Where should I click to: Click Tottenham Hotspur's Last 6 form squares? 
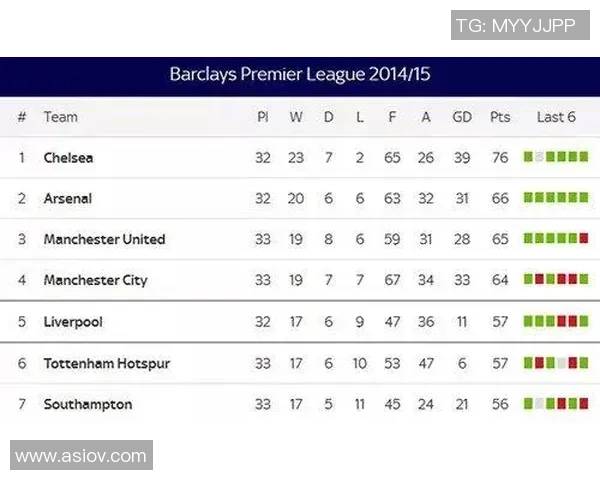[556, 363]
